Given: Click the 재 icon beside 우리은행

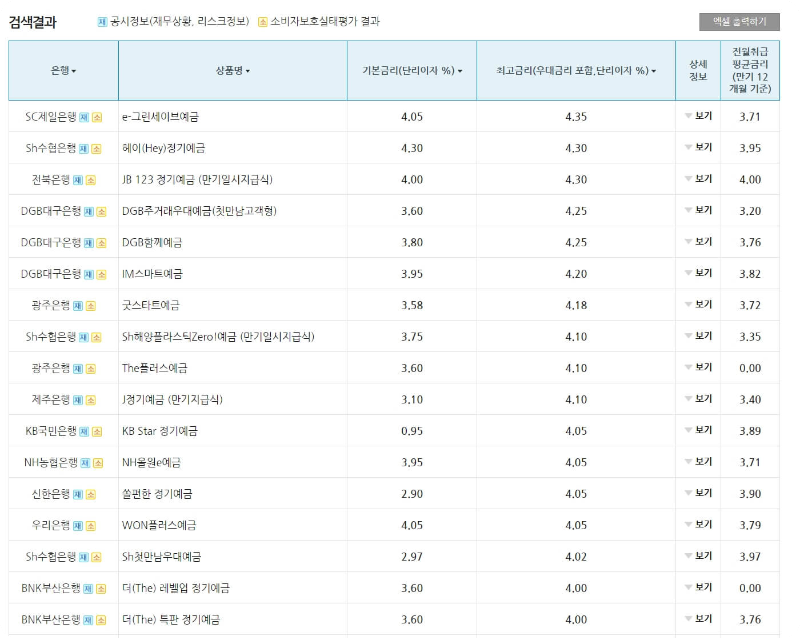Looking at the screenshot, I should (78, 526).
